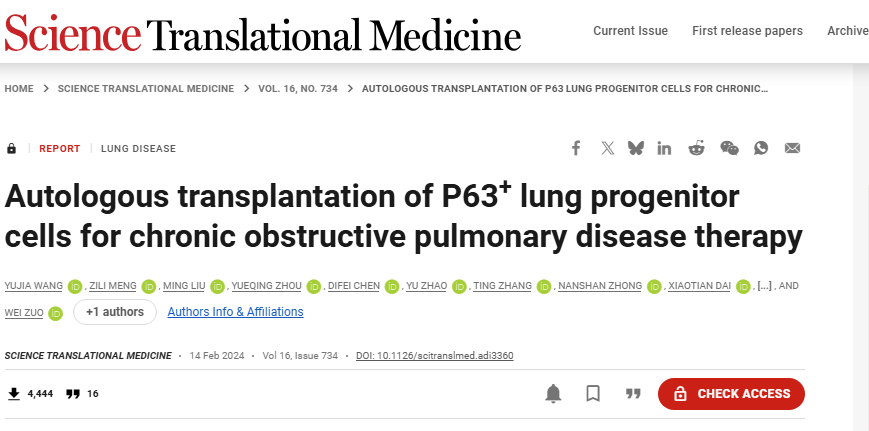Image resolution: width=869 pixels, height=431 pixels.
Task: Share article on X (Twitter)
Action: pos(608,148)
